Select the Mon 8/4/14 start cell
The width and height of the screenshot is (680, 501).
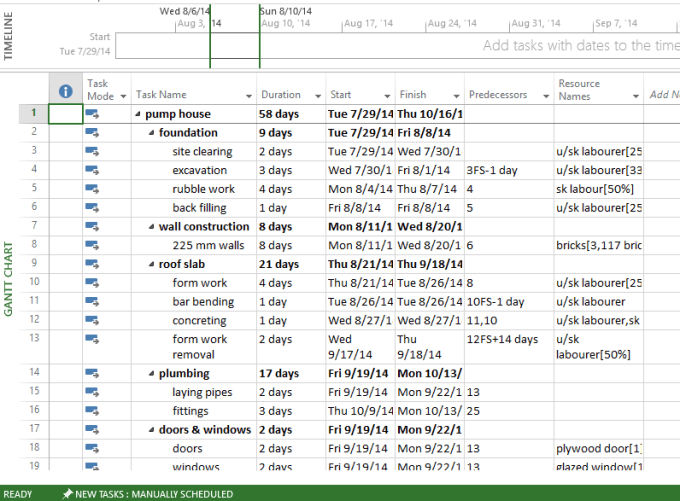point(360,189)
